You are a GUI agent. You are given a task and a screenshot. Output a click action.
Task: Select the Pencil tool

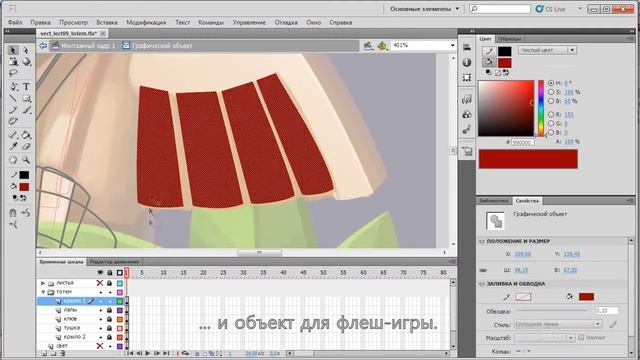[13, 110]
